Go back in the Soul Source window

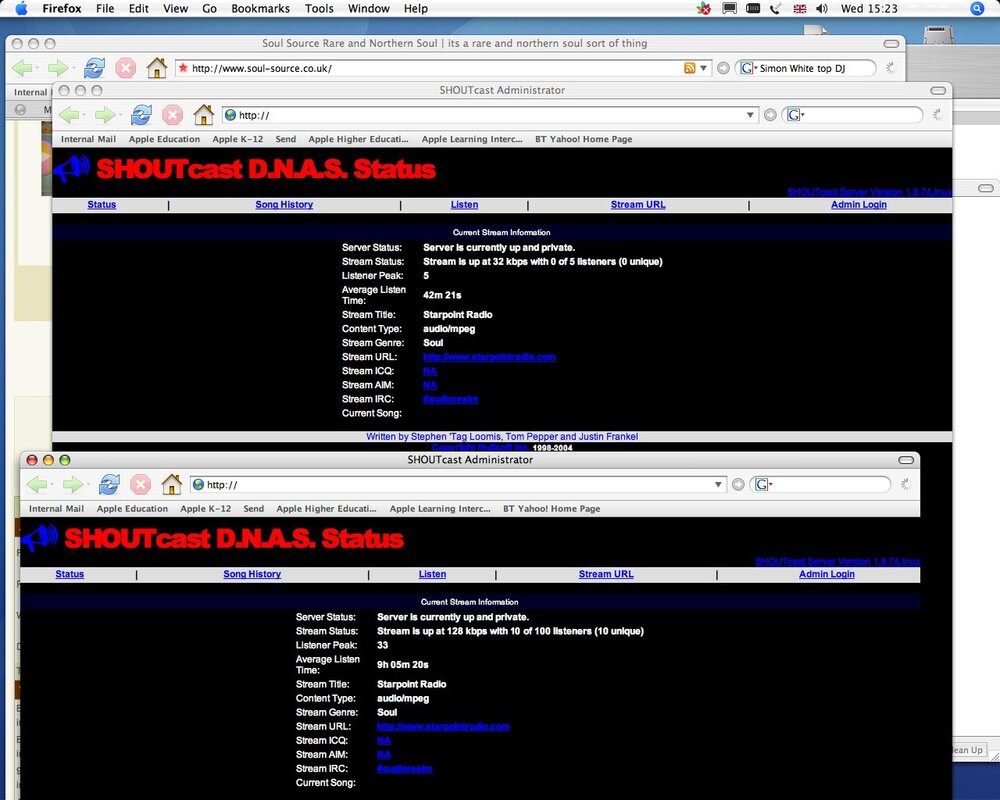click(x=22, y=68)
